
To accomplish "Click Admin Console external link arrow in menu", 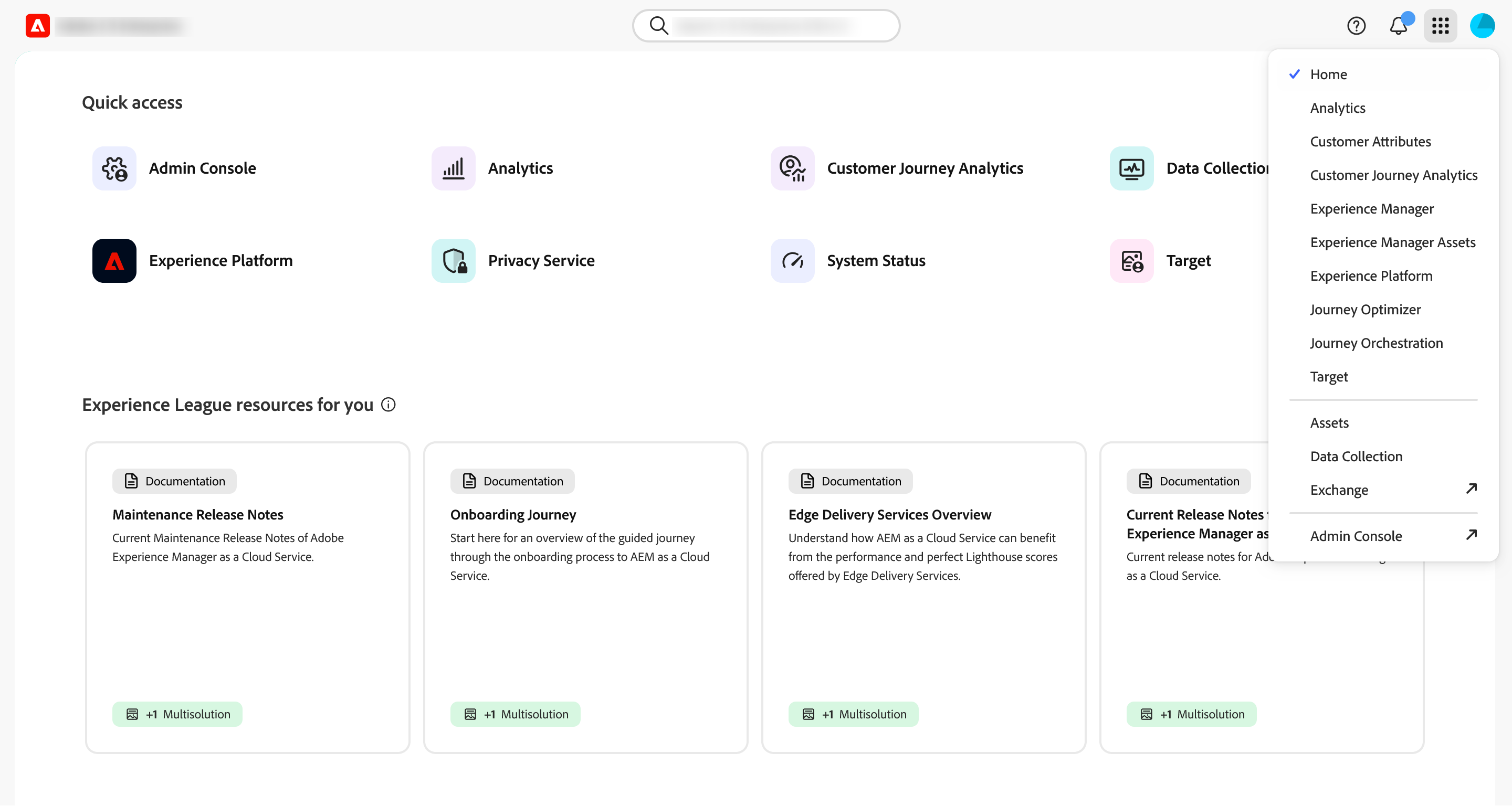I will [x=1471, y=534].
